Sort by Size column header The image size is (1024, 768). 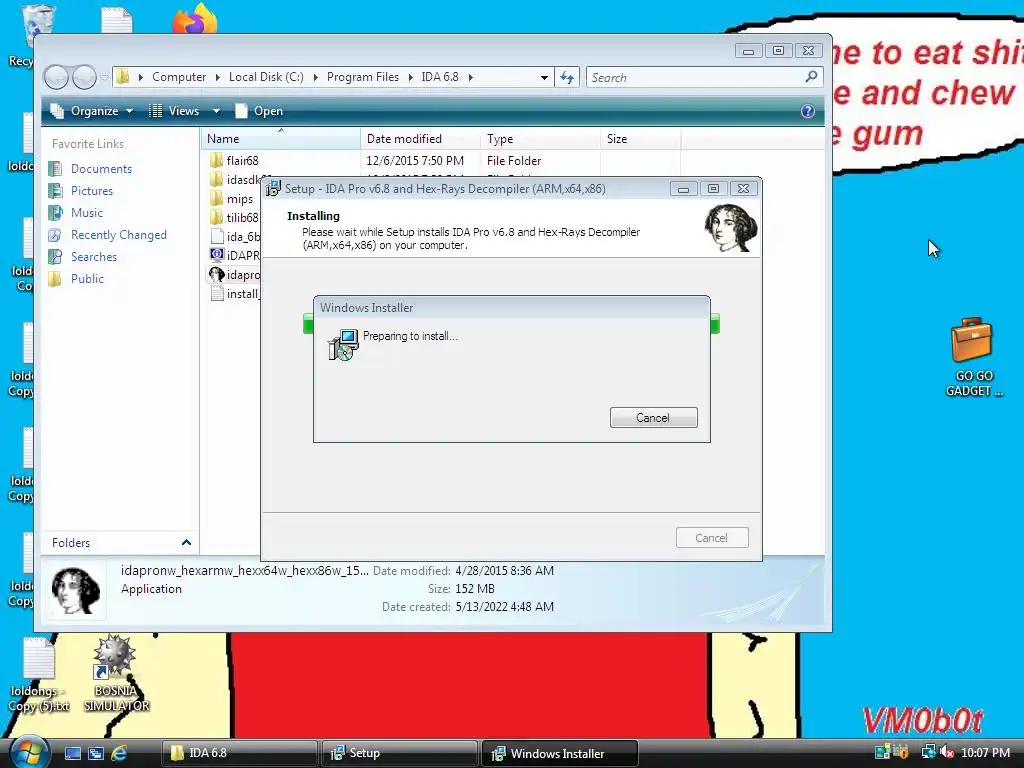641,138
